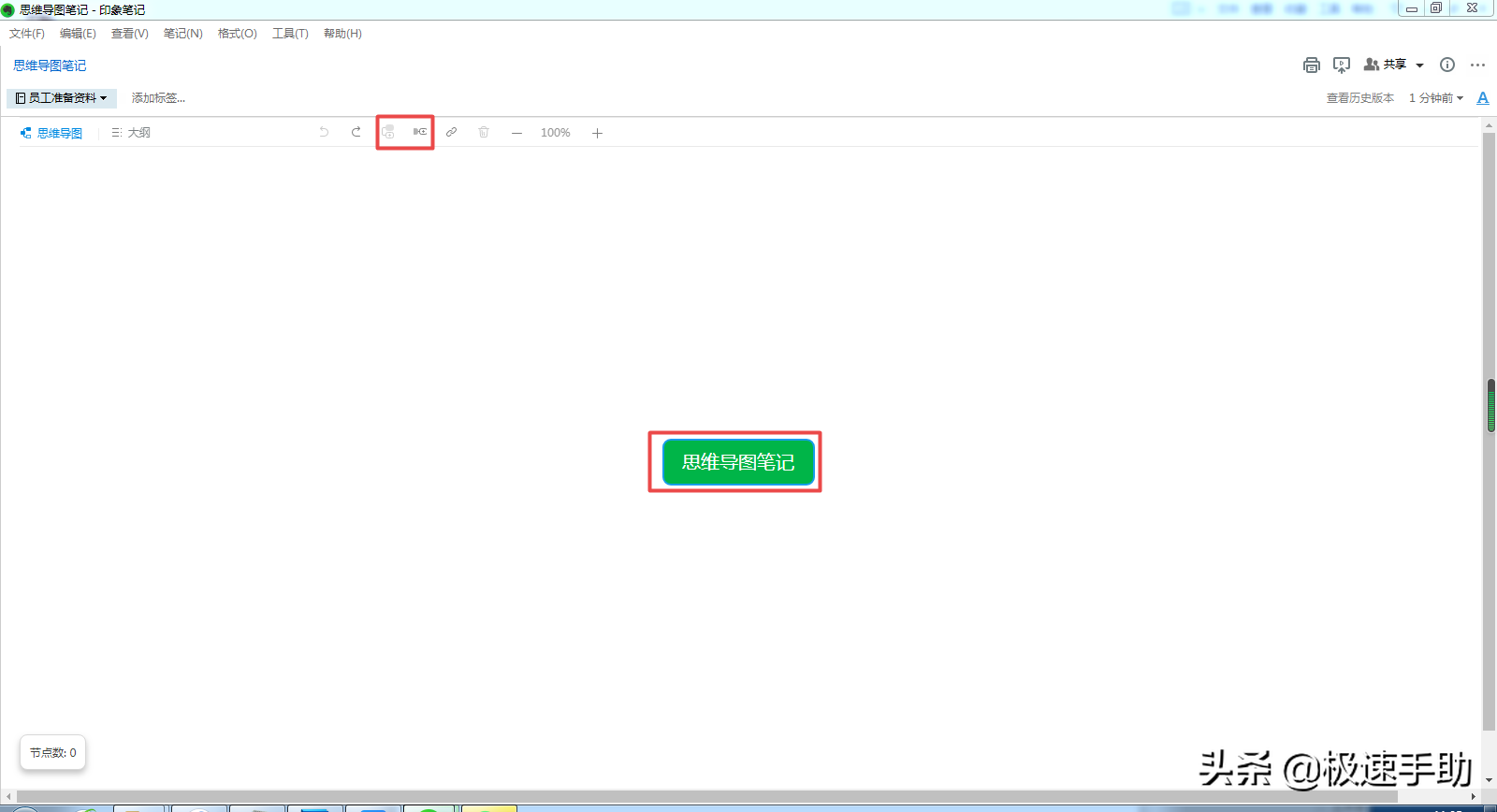
Task: Click the 共享 share button
Action: coord(1386,65)
